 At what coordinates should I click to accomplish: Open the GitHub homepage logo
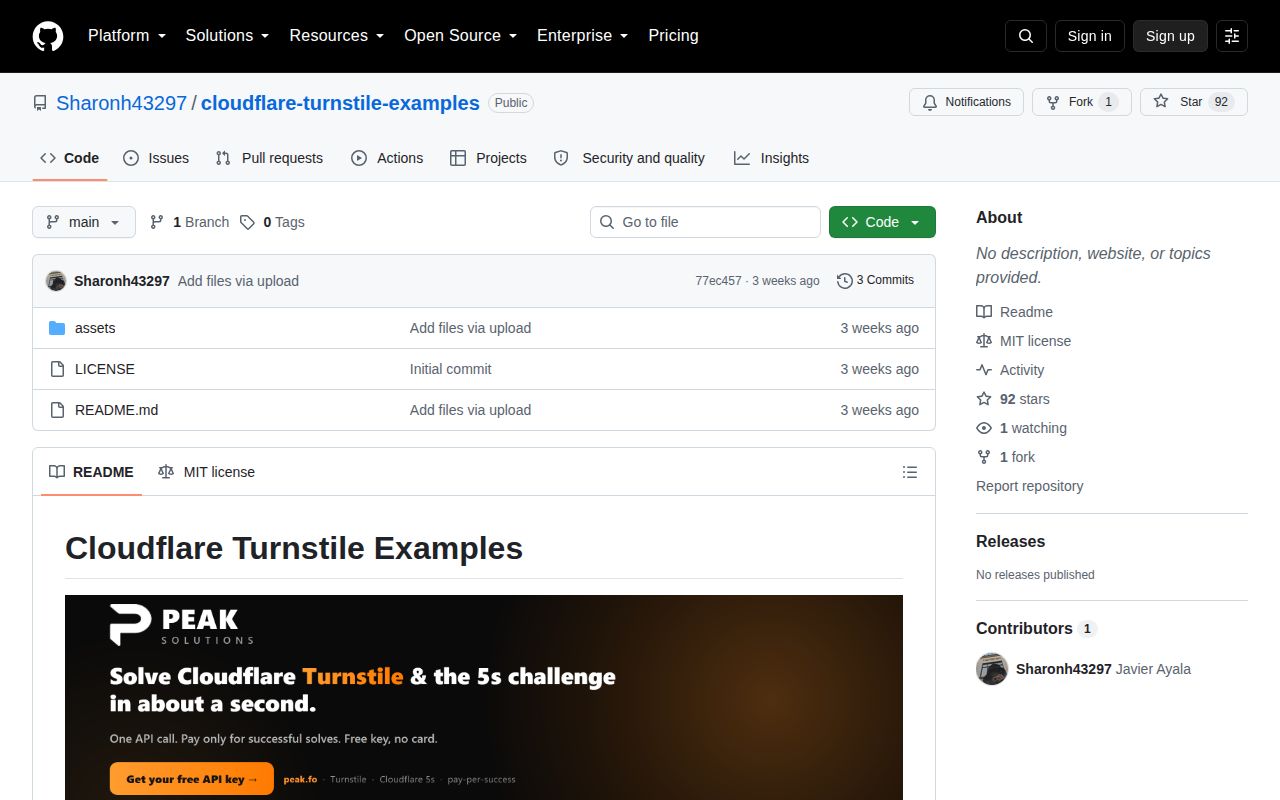tap(48, 36)
